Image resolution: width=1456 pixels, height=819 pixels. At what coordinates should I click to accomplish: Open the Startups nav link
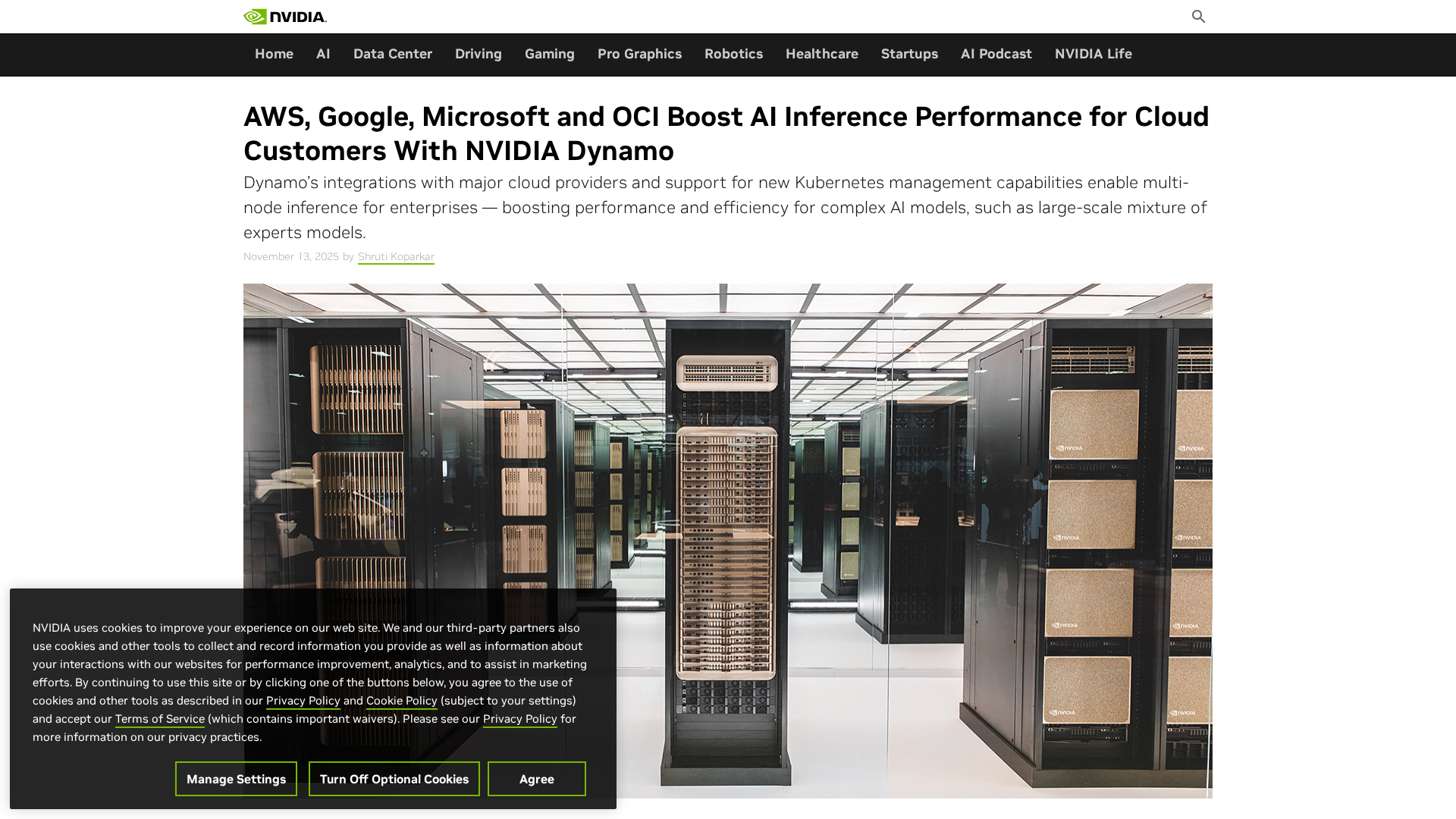(x=909, y=54)
